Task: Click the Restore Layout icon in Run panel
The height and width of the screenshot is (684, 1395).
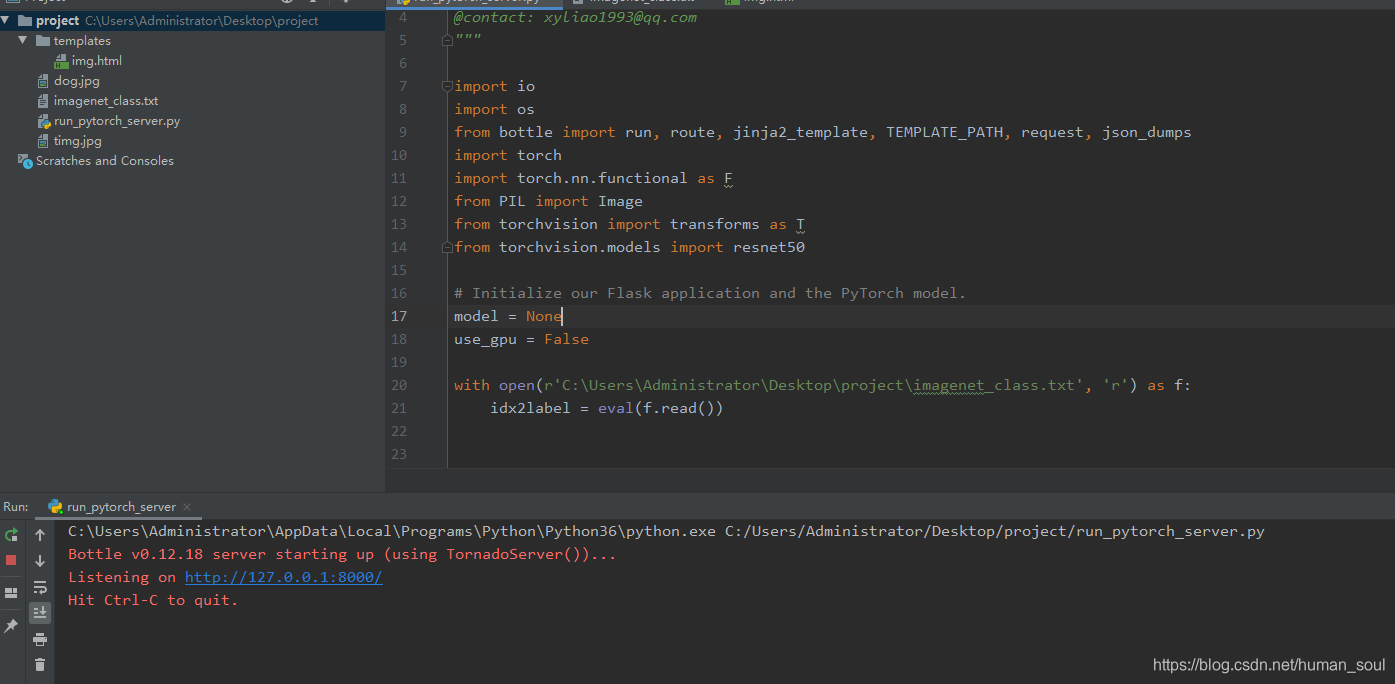Action: (11, 593)
